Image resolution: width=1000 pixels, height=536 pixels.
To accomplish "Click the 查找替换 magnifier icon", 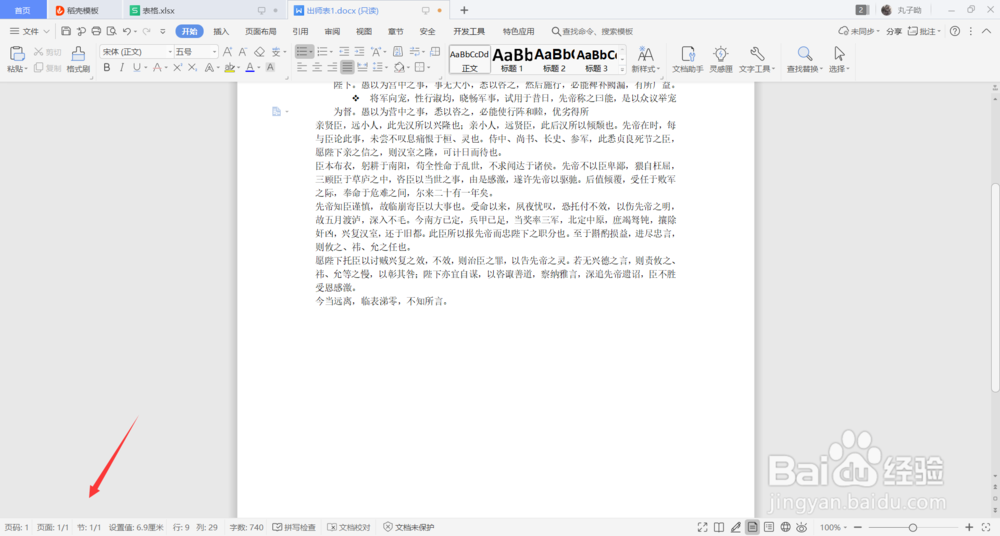I will (805, 54).
